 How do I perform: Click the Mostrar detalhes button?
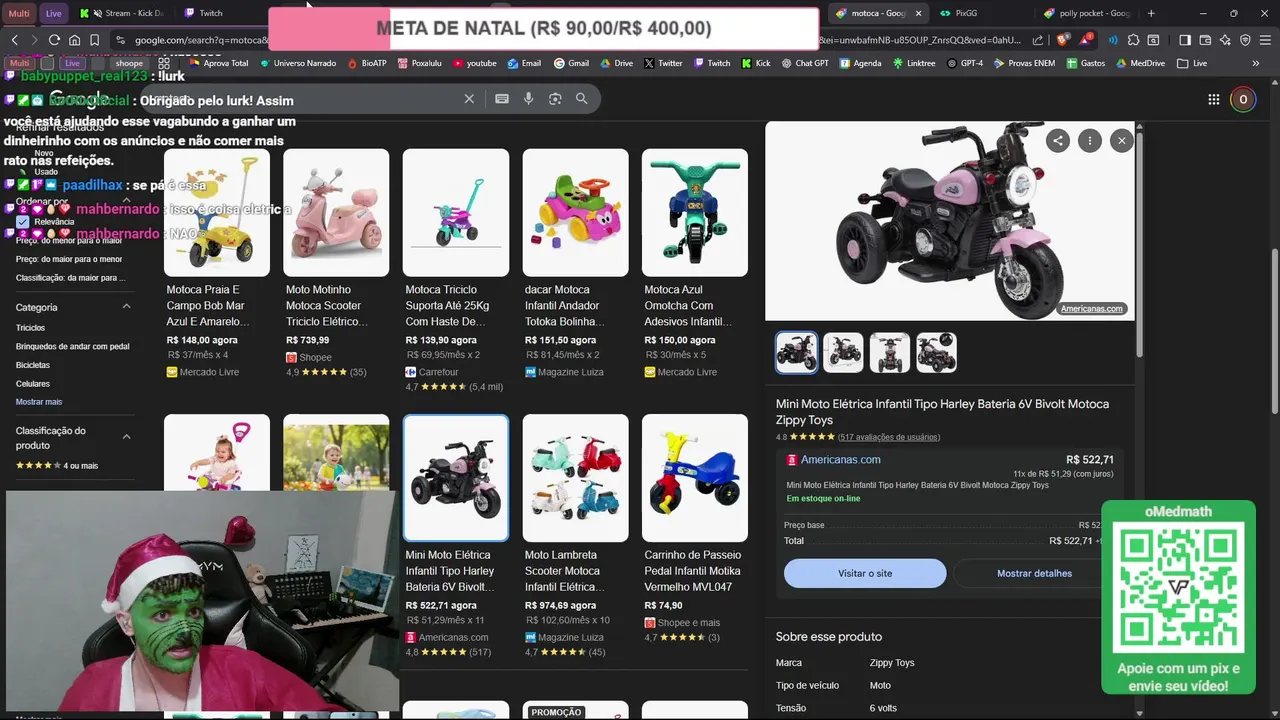(x=1033, y=573)
